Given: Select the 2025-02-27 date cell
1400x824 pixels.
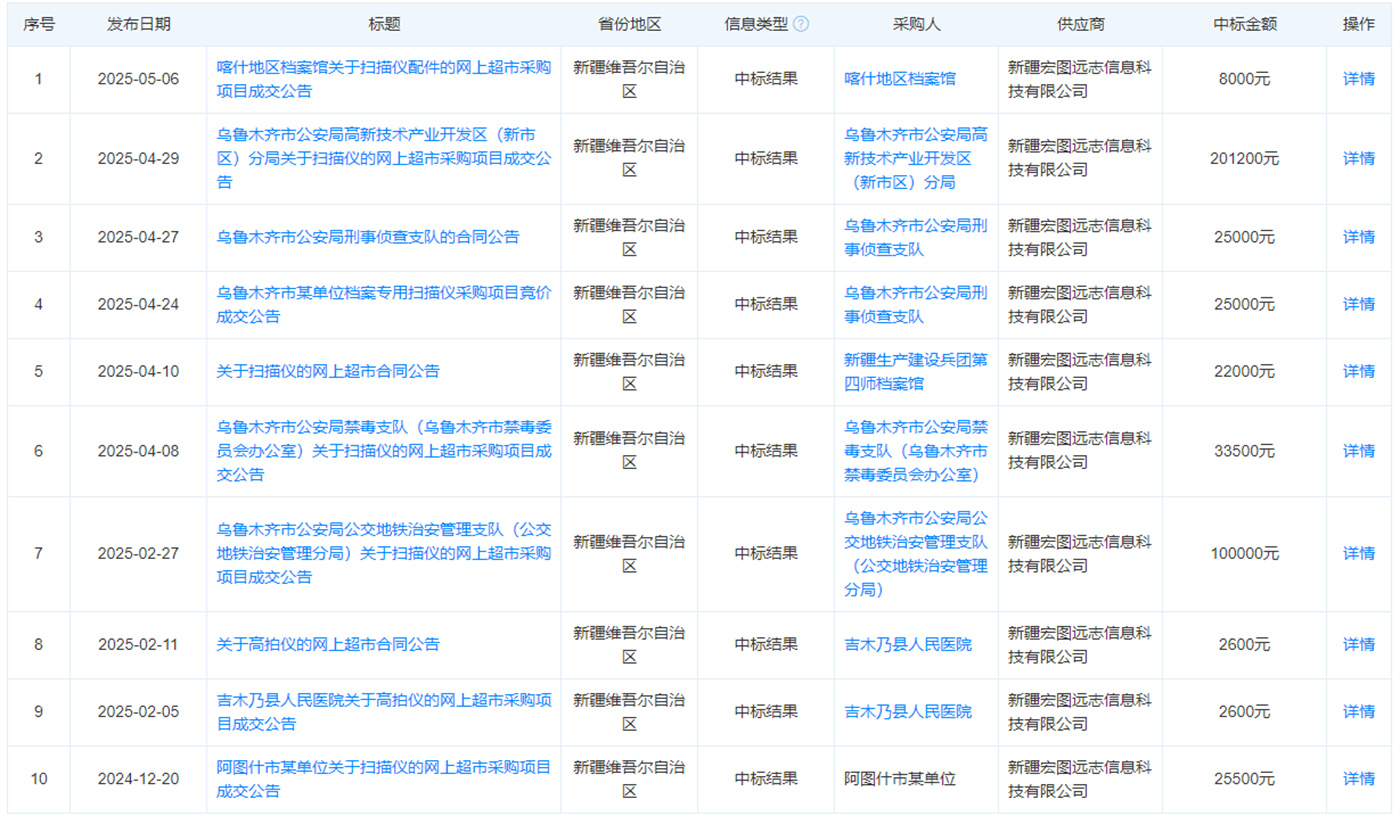Looking at the screenshot, I should (x=138, y=553).
